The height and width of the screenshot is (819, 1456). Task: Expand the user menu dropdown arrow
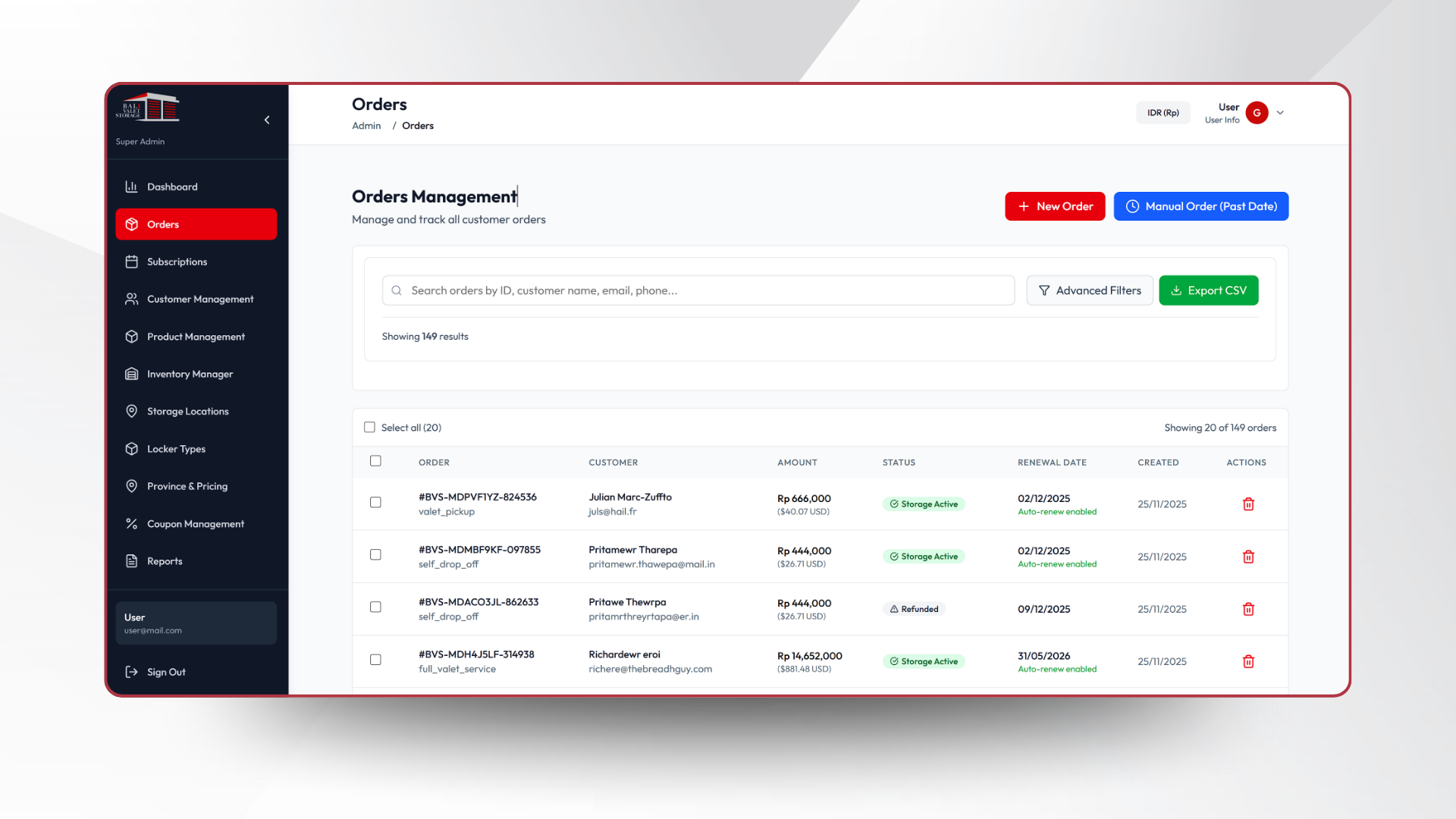(x=1280, y=113)
